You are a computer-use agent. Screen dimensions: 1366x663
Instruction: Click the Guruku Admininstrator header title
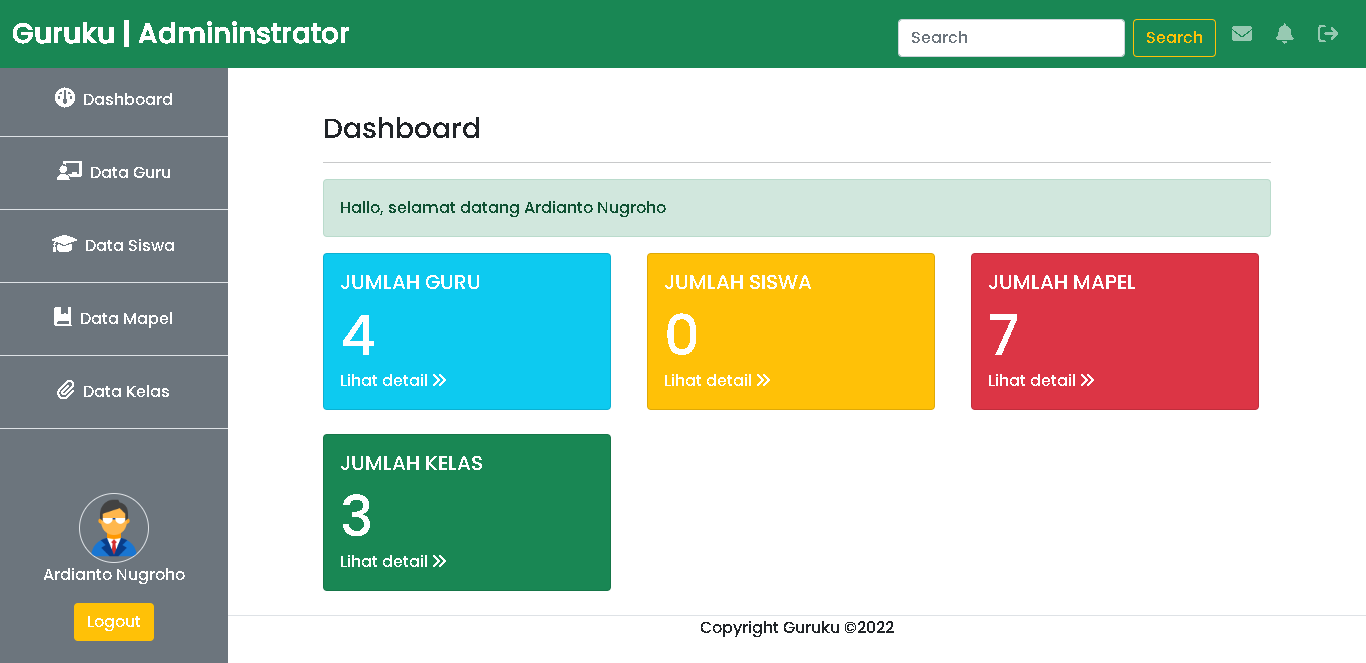178,32
